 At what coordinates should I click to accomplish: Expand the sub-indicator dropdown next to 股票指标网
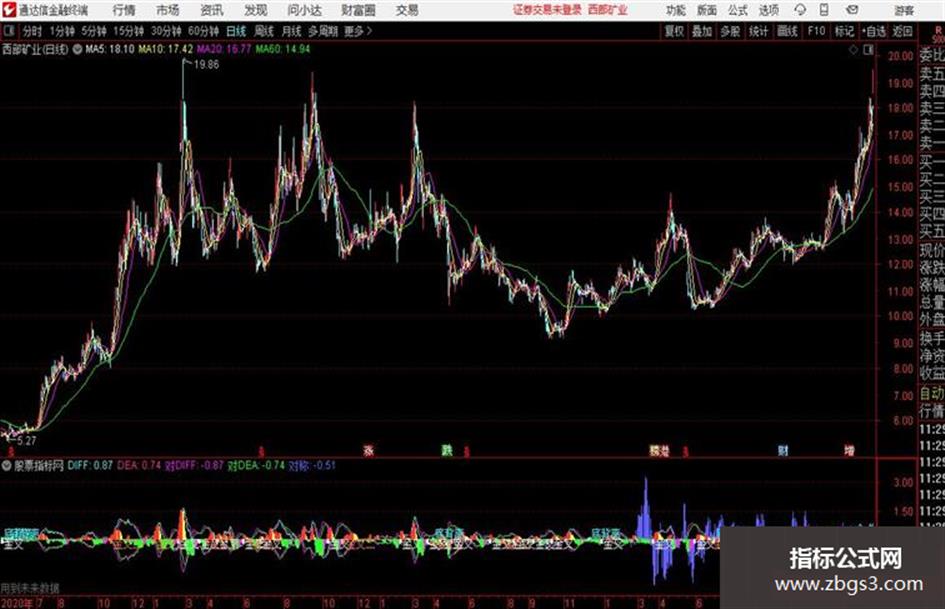(7, 465)
